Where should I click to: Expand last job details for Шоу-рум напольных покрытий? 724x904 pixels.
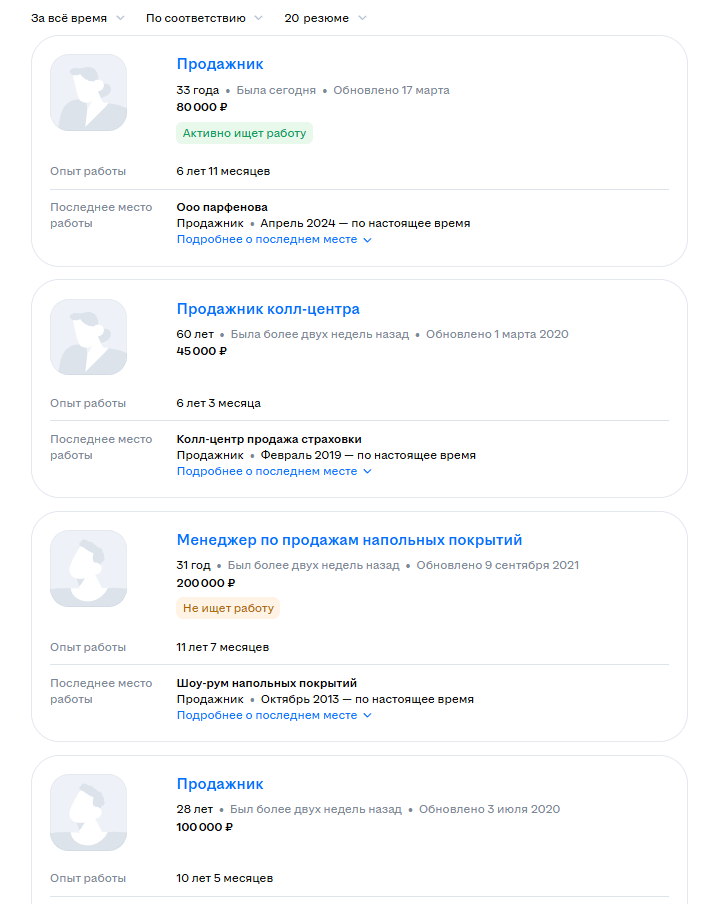(x=267, y=716)
